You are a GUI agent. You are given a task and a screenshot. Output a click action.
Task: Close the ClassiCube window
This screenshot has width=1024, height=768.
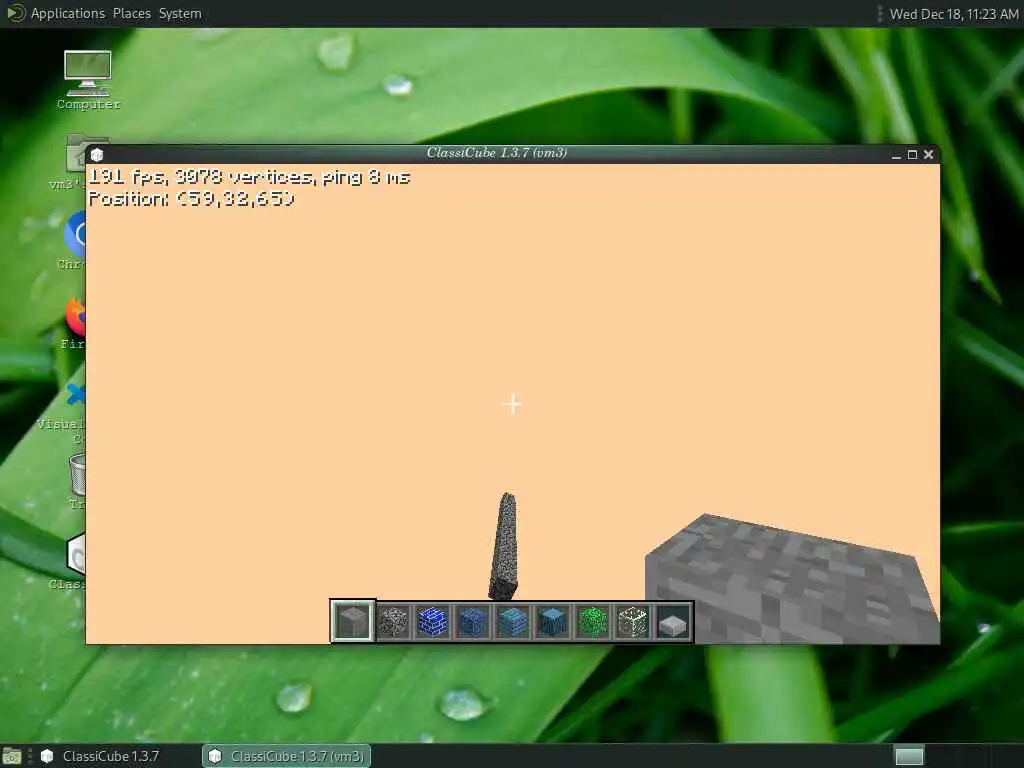pyautogui.click(x=929, y=155)
